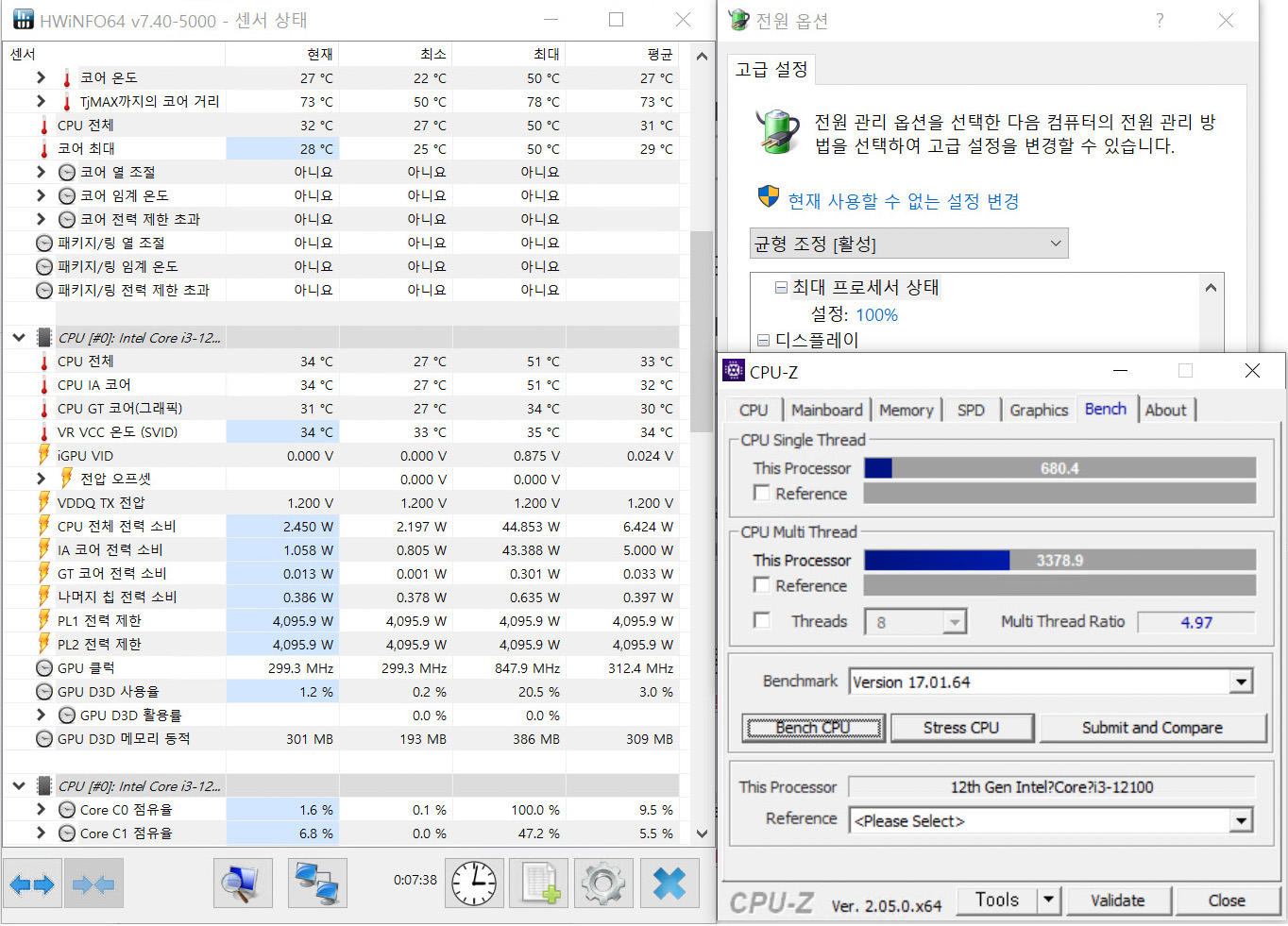Click the HWiNFO log file with plus icon
Screen dimensions: 1288x926
coord(539,884)
